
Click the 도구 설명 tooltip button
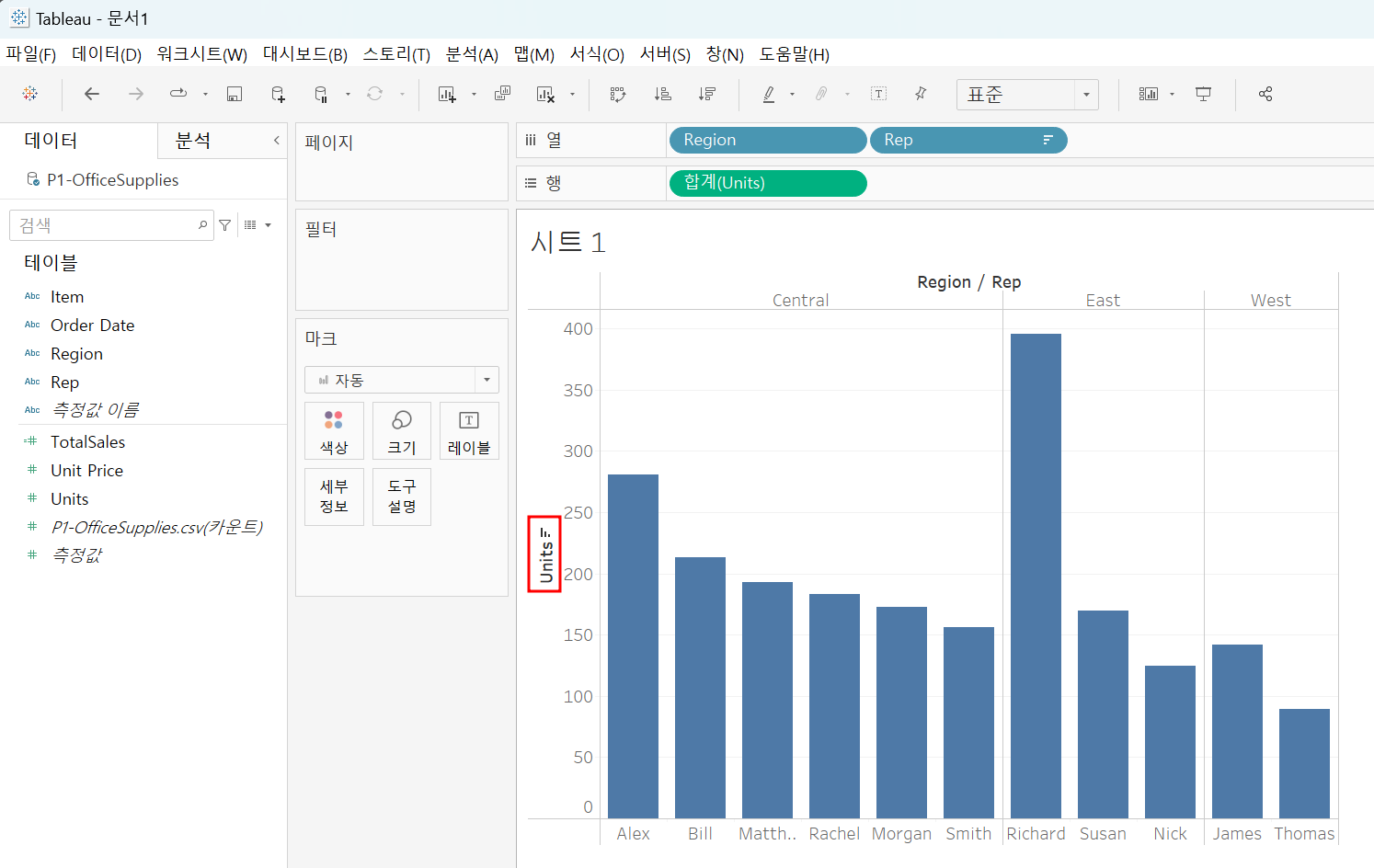tap(402, 497)
